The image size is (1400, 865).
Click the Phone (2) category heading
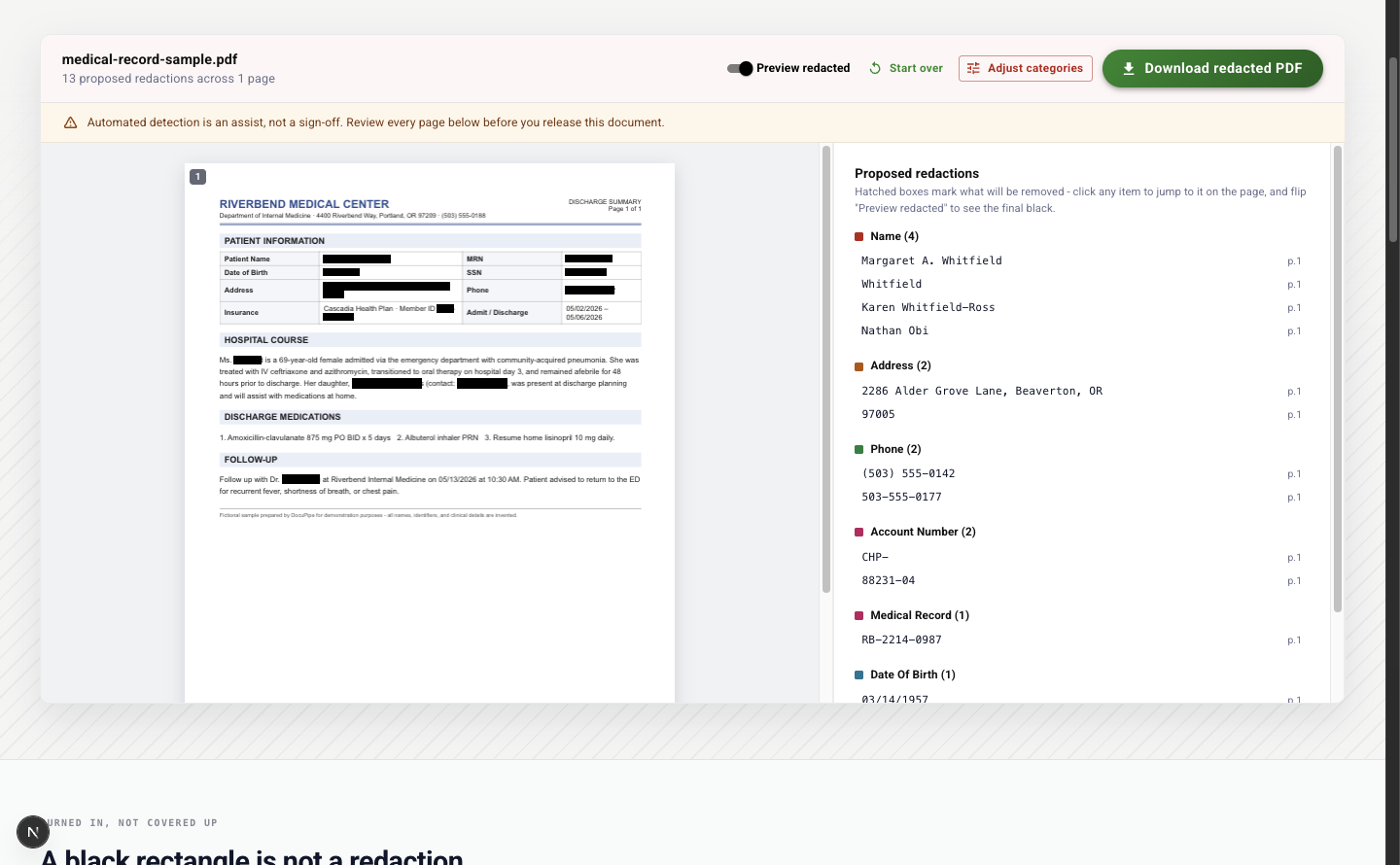[x=895, y=449]
